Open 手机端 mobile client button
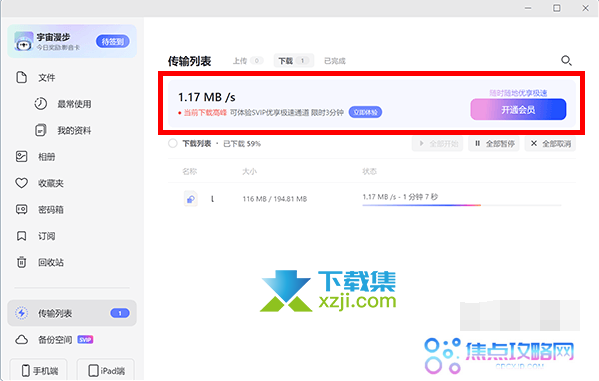Screen dimensions: 599x381 click(39, 370)
